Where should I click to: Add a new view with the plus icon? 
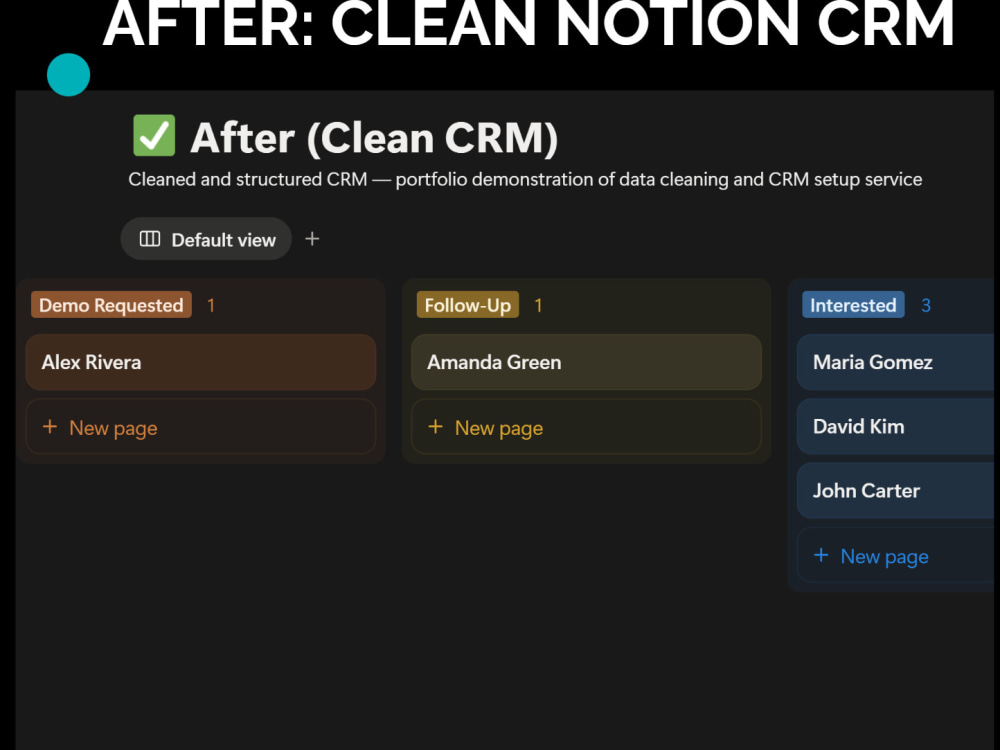tap(312, 239)
